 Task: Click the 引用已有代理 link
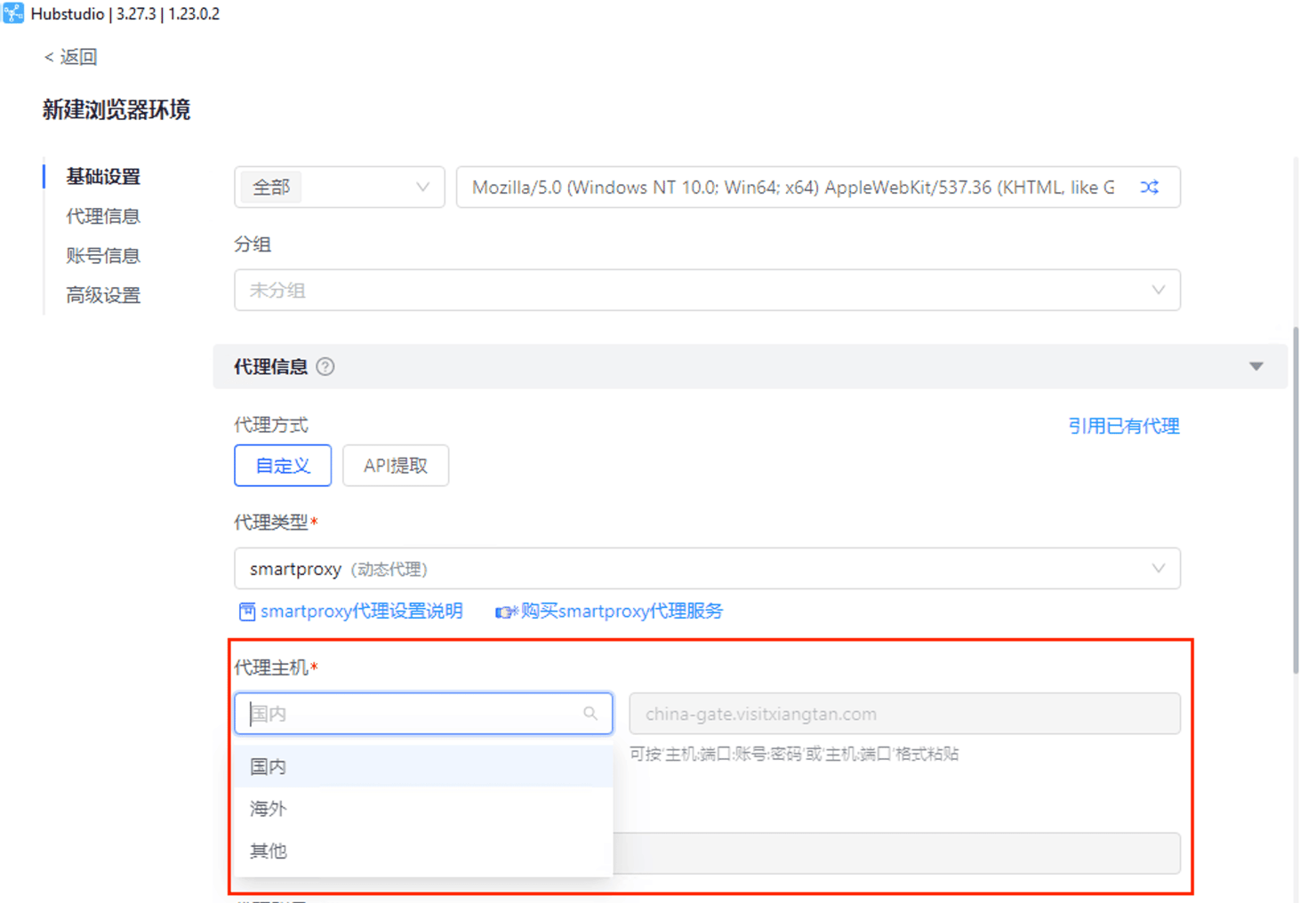pyautogui.click(x=1123, y=427)
